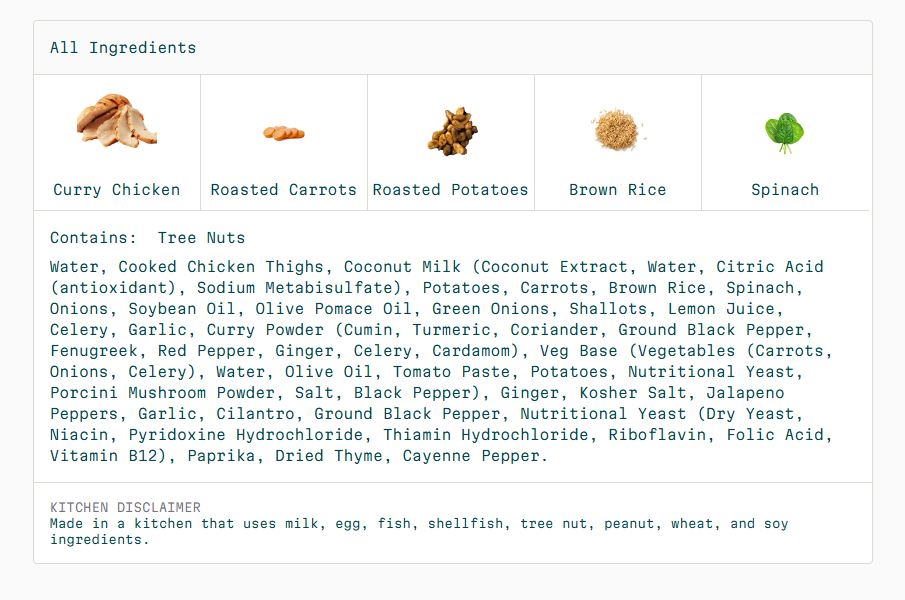The image size is (905, 600).
Task: Select the Curry Chicken label
Action: point(117,190)
